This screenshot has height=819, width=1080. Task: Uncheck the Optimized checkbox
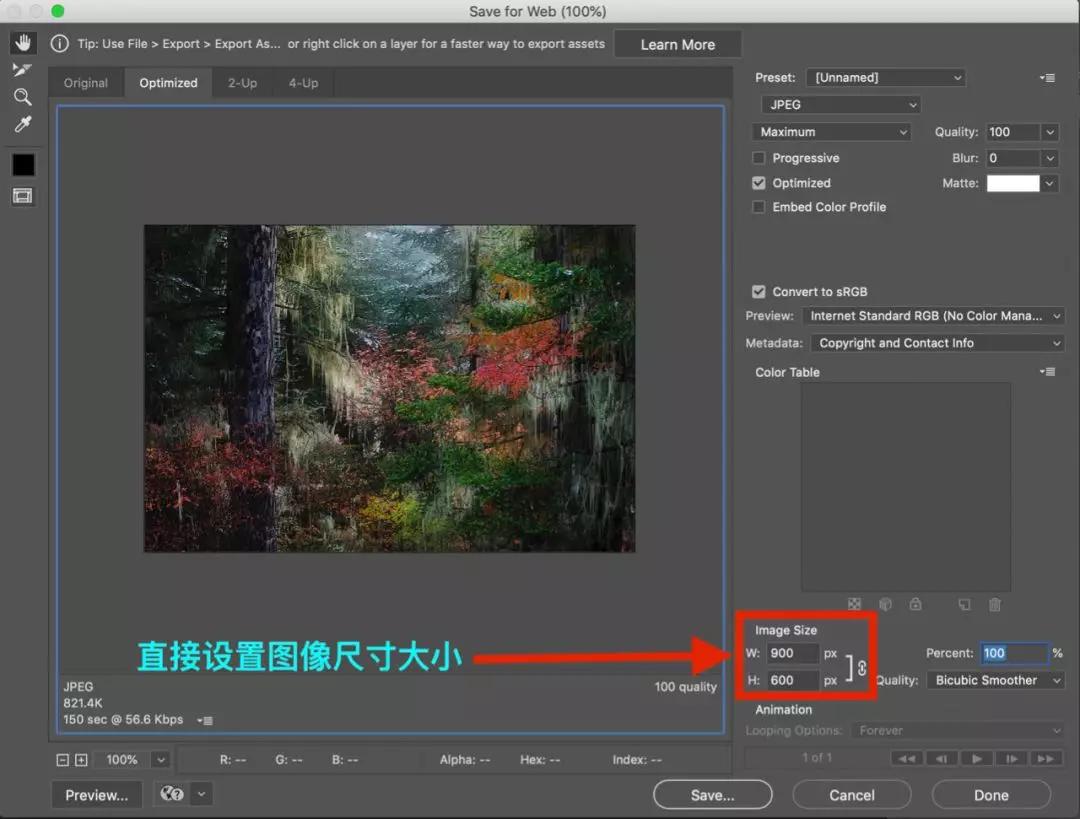[759, 183]
